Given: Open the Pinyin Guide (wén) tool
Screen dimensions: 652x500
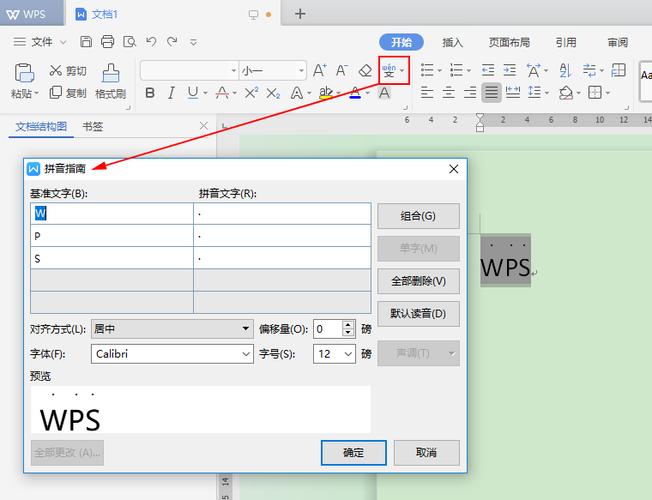Looking at the screenshot, I should tap(389, 70).
